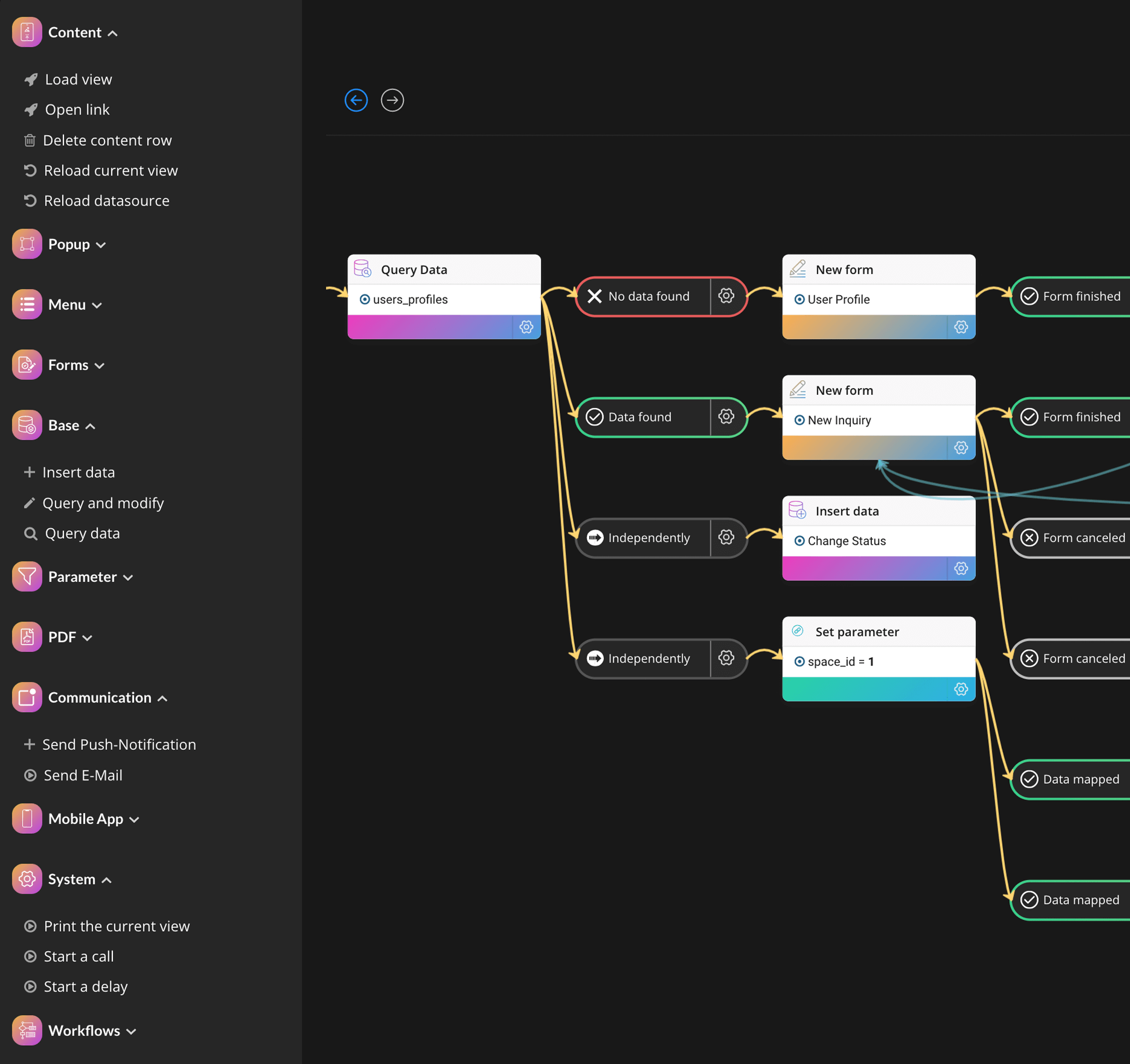Screen dimensions: 1130x1064
Task: Click the users_profiles entry in Query Data
Action: tap(404, 299)
